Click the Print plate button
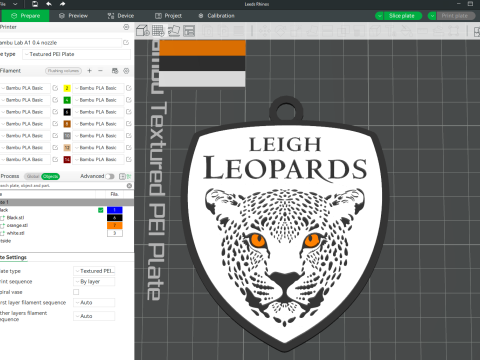Viewport: 480px width, 360px height. pos(456,16)
